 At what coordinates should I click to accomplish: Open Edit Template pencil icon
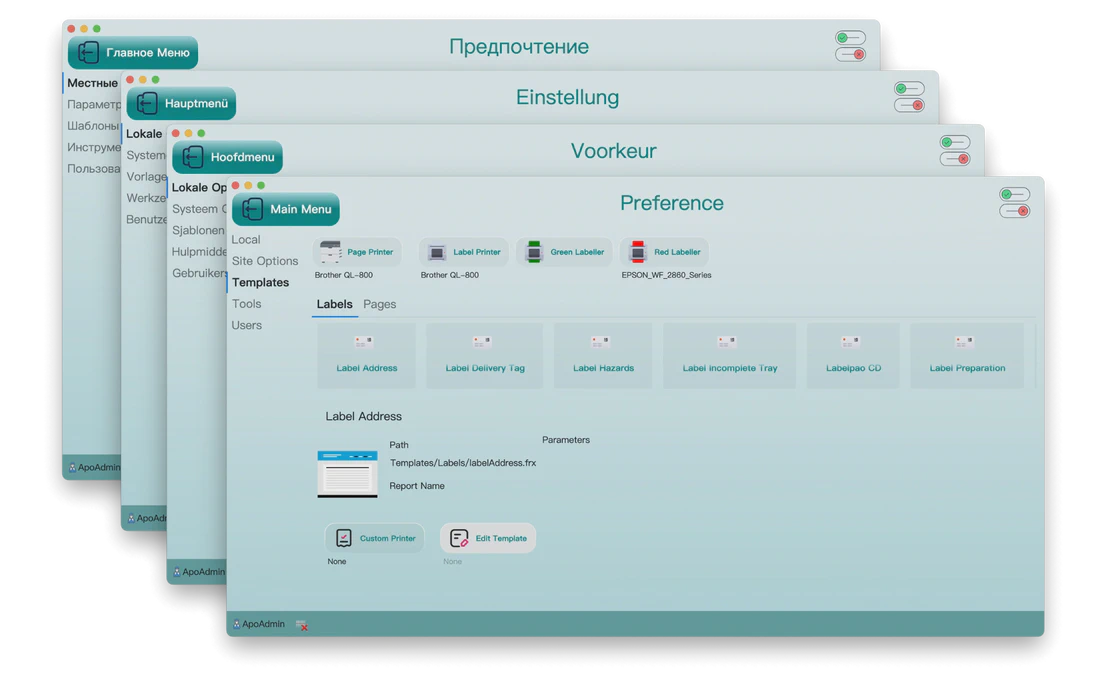coord(459,538)
